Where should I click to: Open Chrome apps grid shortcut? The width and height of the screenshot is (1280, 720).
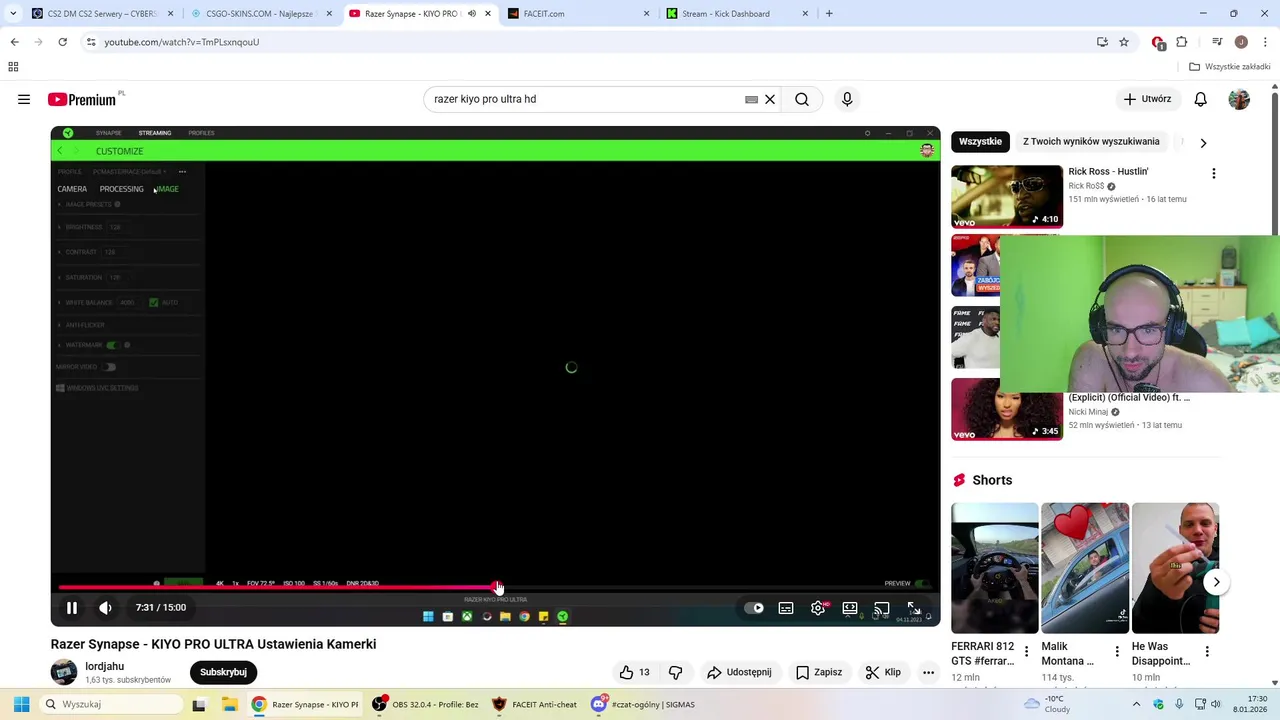click(13, 67)
